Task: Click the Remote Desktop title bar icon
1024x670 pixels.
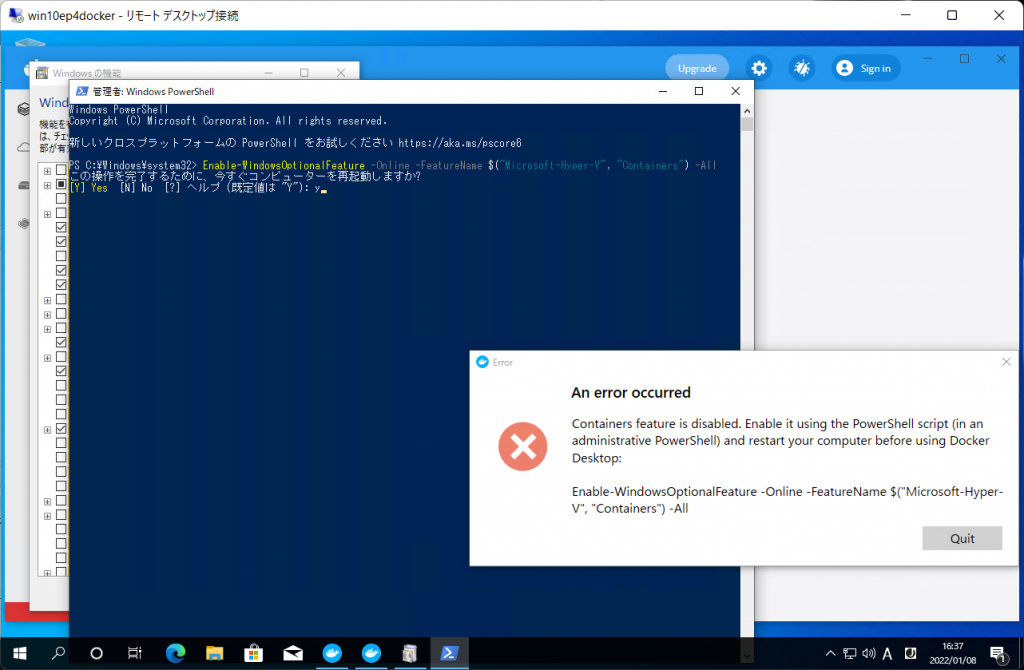Action: 16,14
